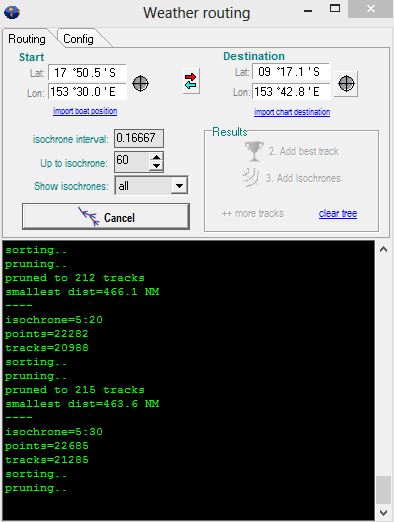The height and width of the screenshot is (522, 394).
Task: Click the ++ more tracks option
Action: (x=253, y=213)
